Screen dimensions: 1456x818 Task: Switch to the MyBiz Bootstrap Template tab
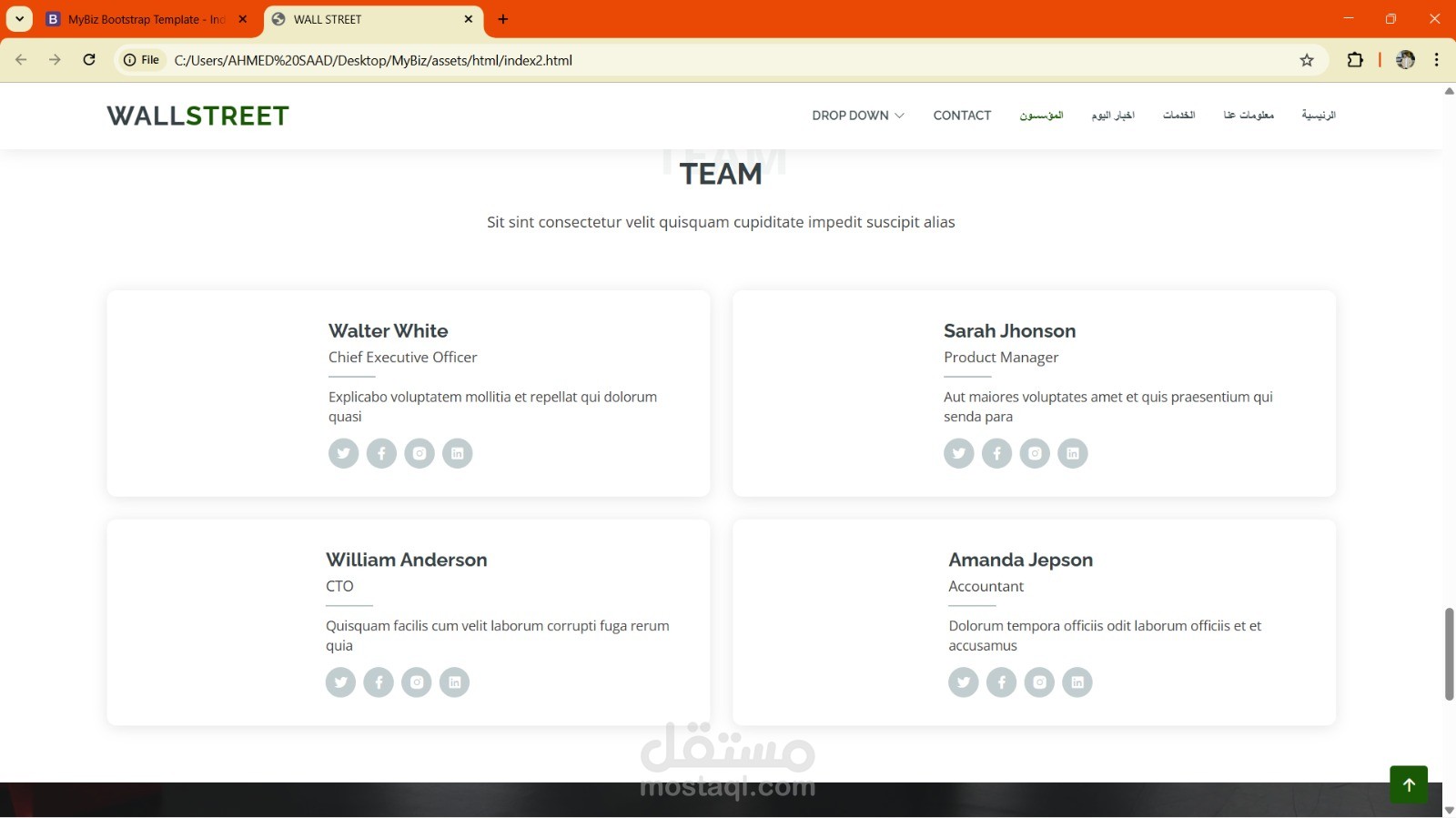pos(146,19)
